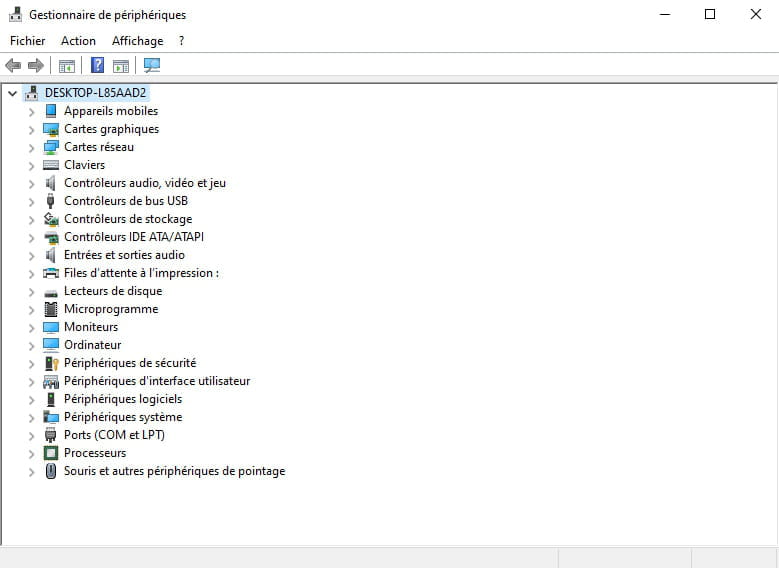Select the Microprogramme label
This screenshot has height=568, width=779.
pyautogui.click(x=111, y=309)
